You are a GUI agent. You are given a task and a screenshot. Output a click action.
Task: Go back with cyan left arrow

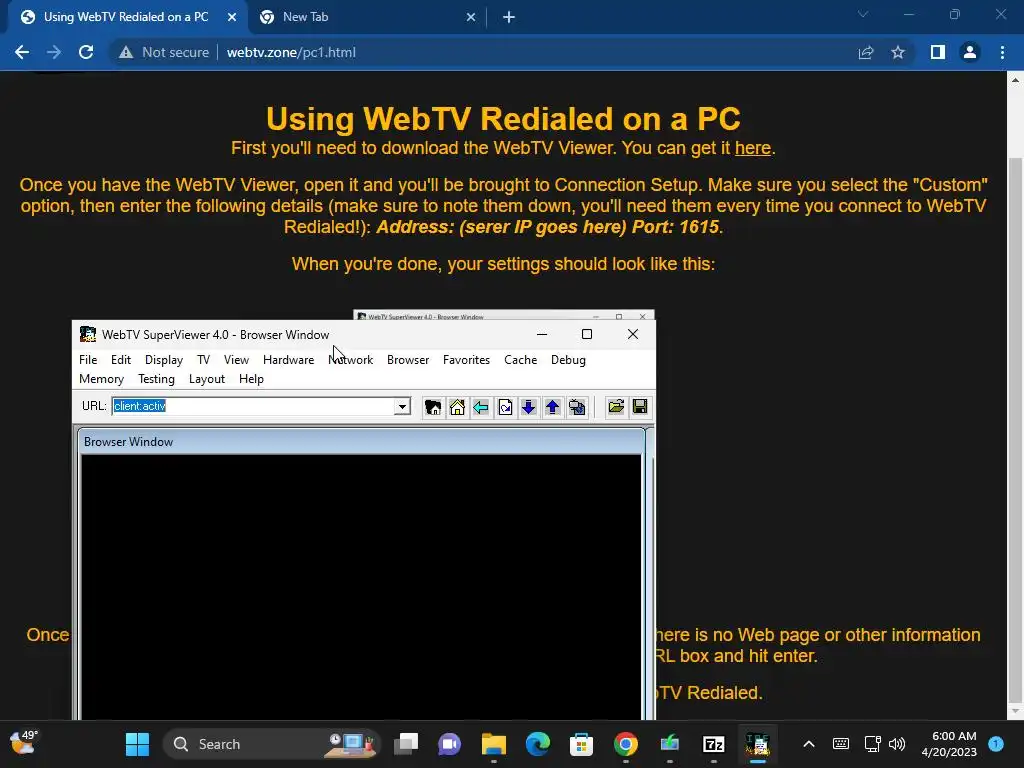(x=481, y=407)
